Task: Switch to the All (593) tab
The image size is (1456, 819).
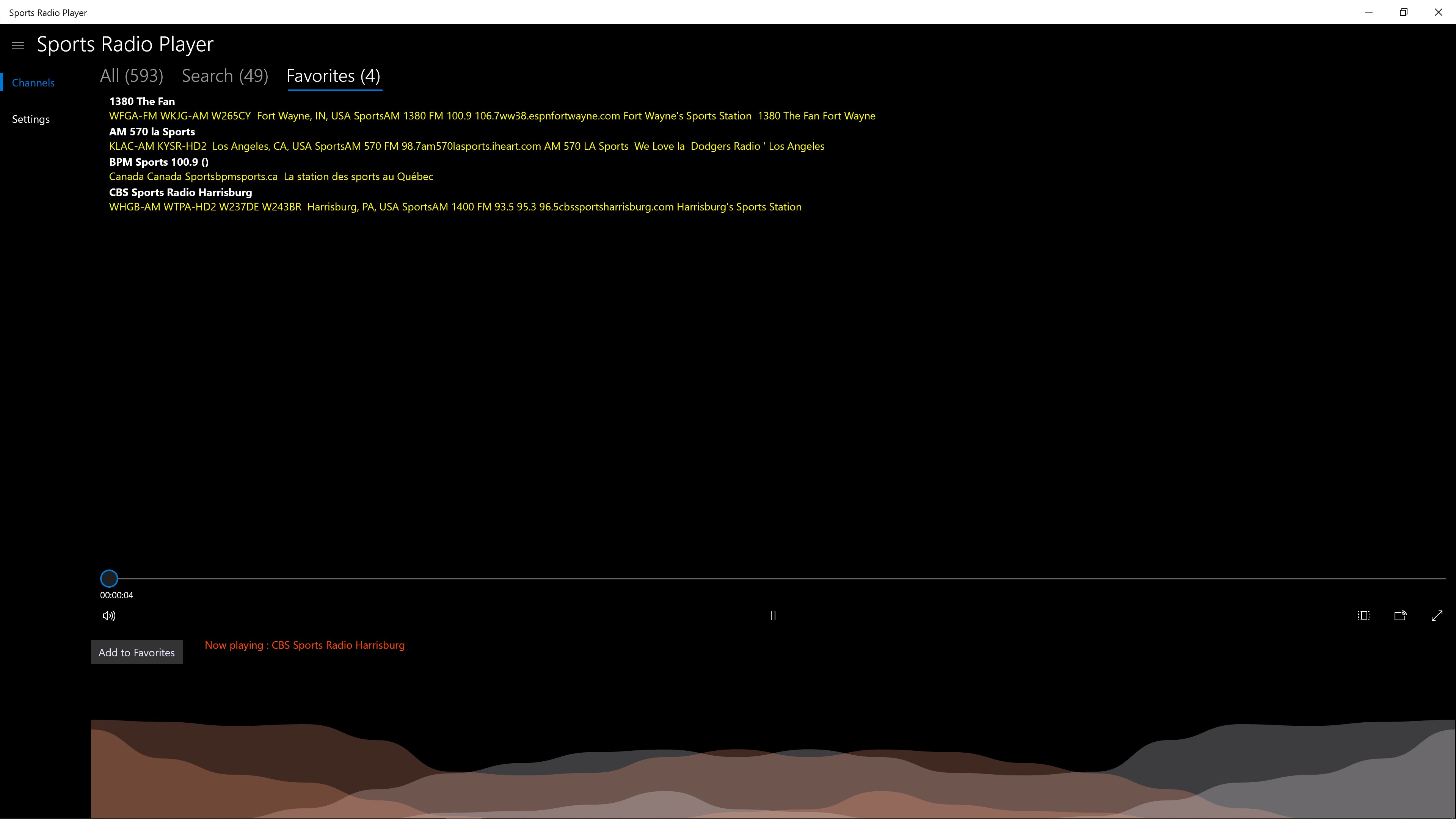Action: (131, 76)
